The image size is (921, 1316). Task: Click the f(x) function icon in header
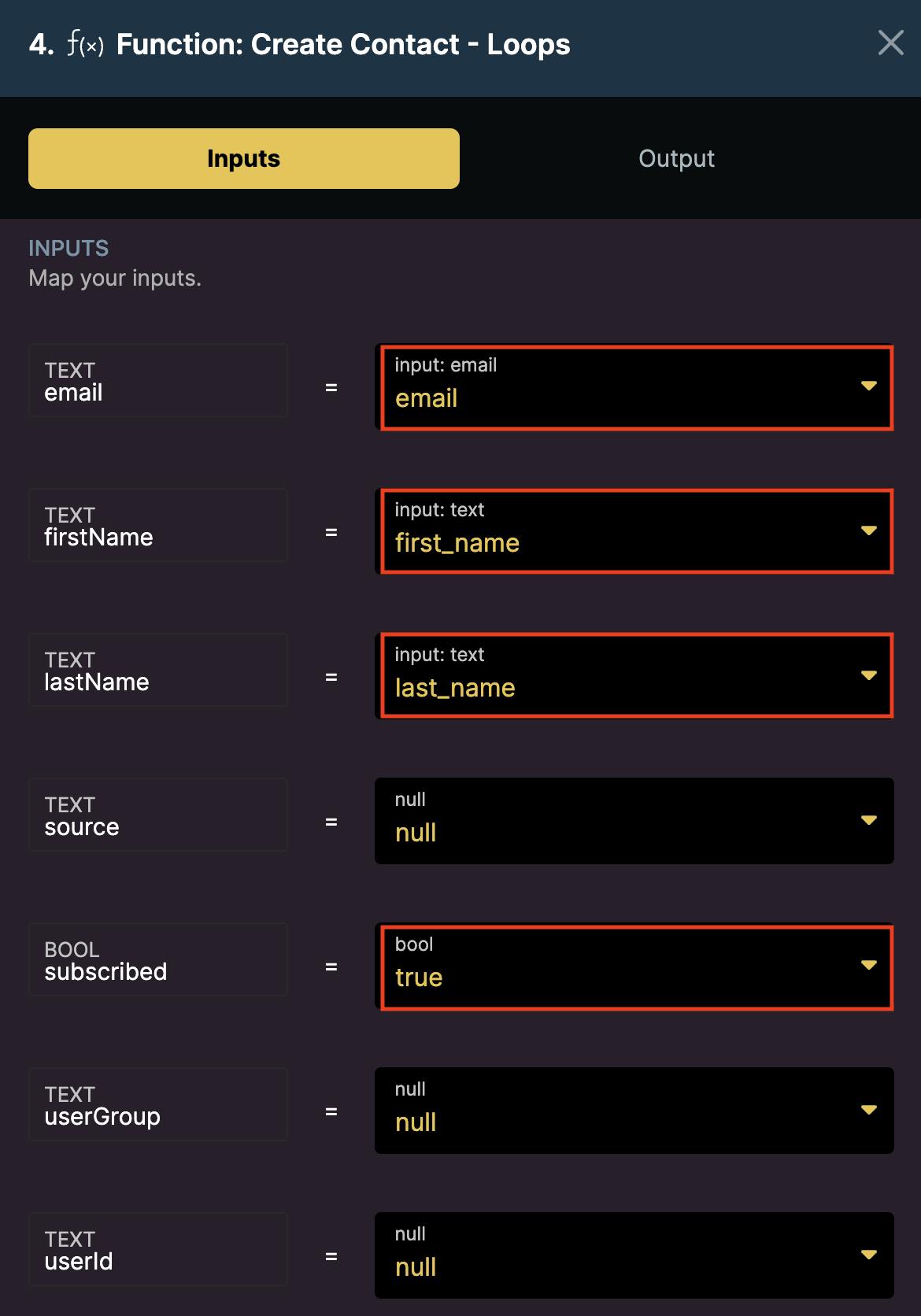pyautogui.click(x=85, y=45)
